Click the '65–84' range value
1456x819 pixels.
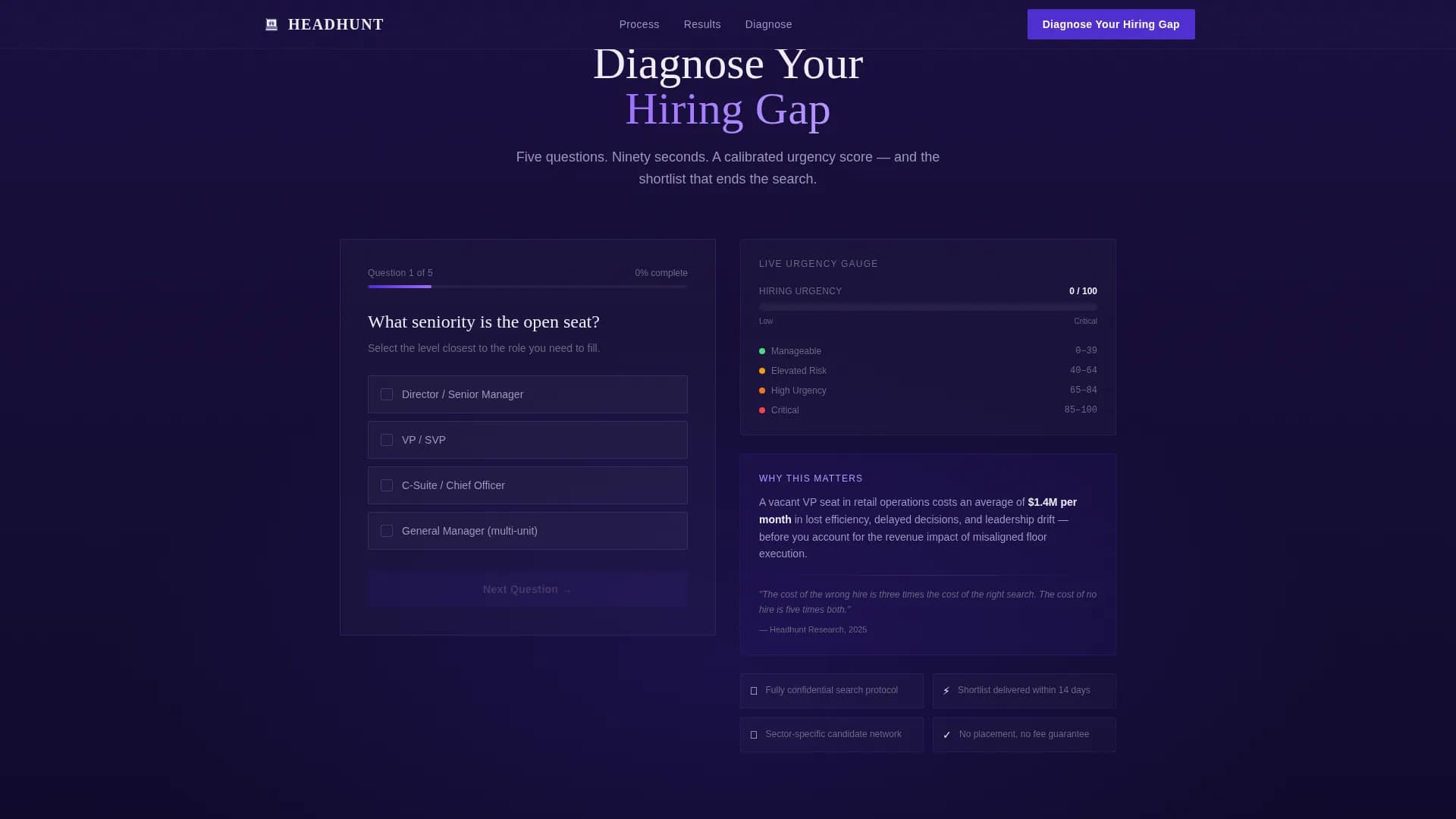coord(1084,390)
